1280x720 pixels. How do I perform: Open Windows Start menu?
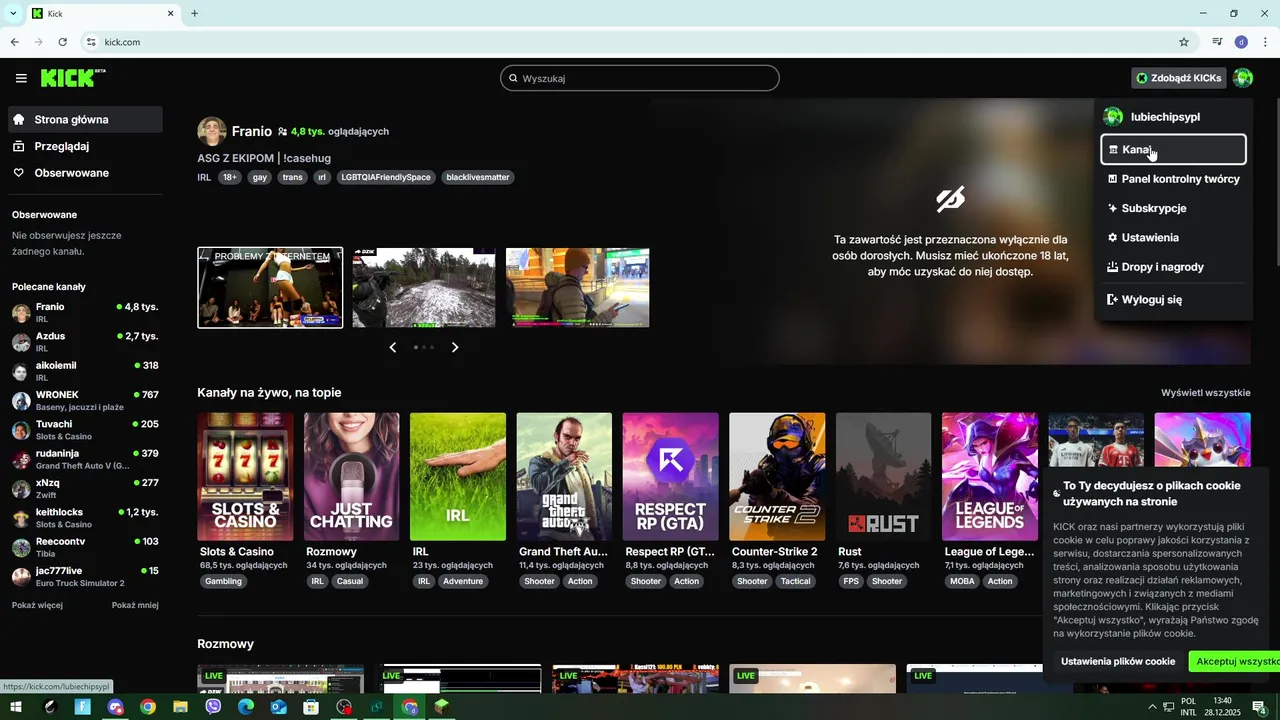coord(16,707)
